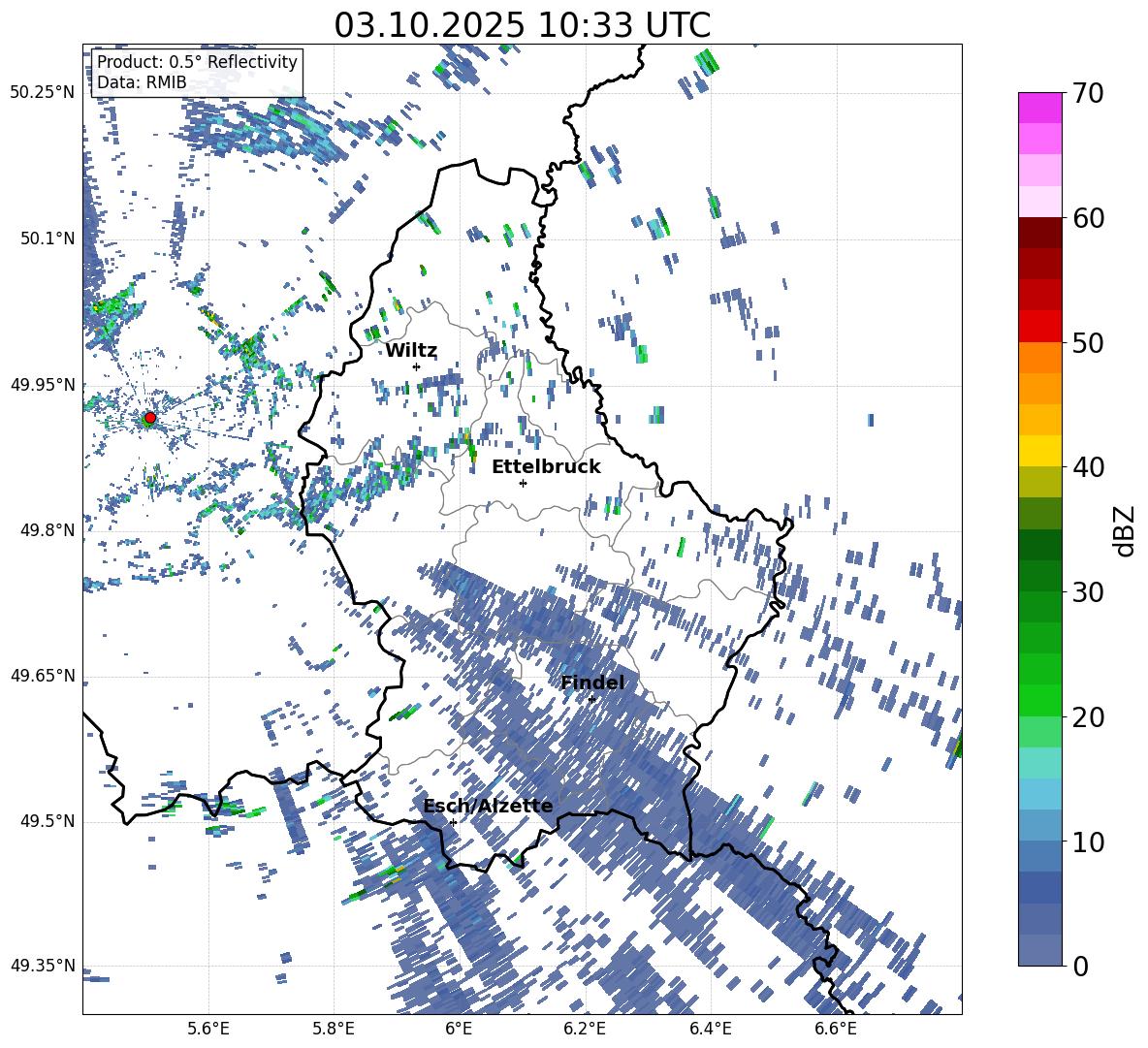Click 'Product: 0.5° Reflectivity' text
The width and height of the screenshot is (1148, 1048).
click(x=197, y=62)
